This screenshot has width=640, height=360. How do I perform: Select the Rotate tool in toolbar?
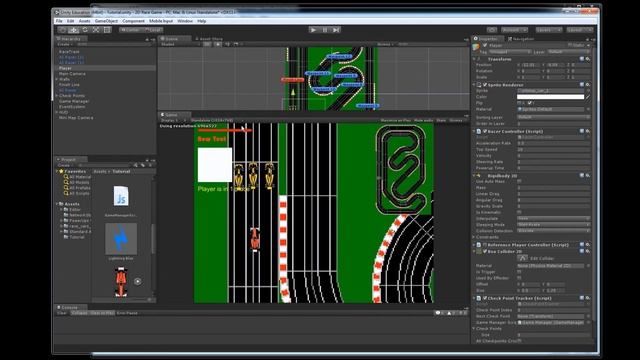pyautogui.click(x=85, y=30)
